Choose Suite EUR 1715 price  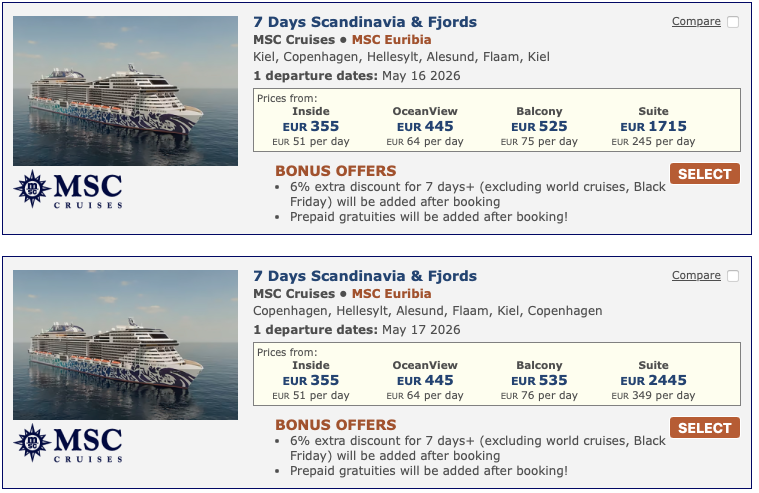click(x=653, y=127)
